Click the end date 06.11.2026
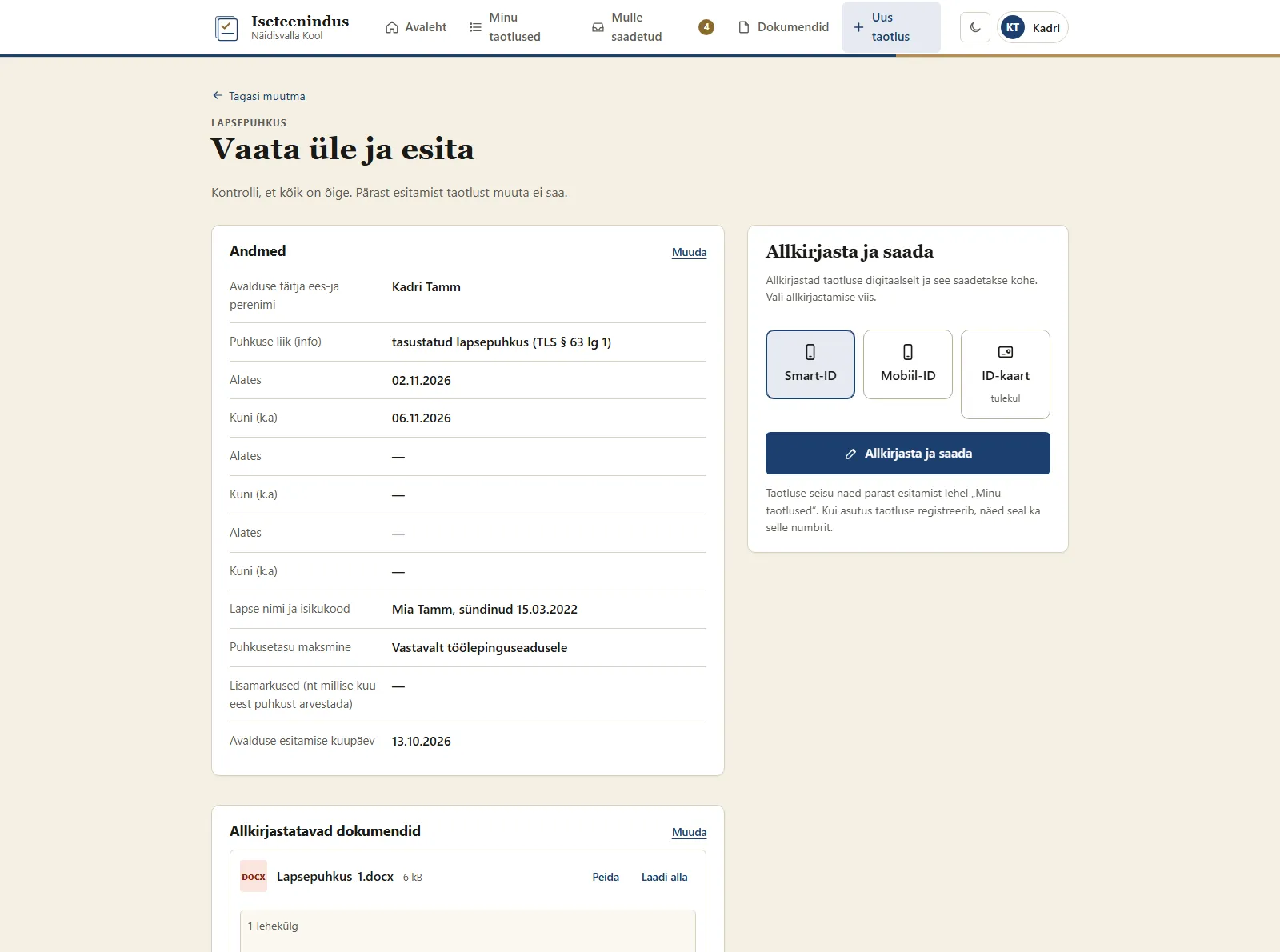The height and width of the screenshot is (952, 1280). [422, 418]
